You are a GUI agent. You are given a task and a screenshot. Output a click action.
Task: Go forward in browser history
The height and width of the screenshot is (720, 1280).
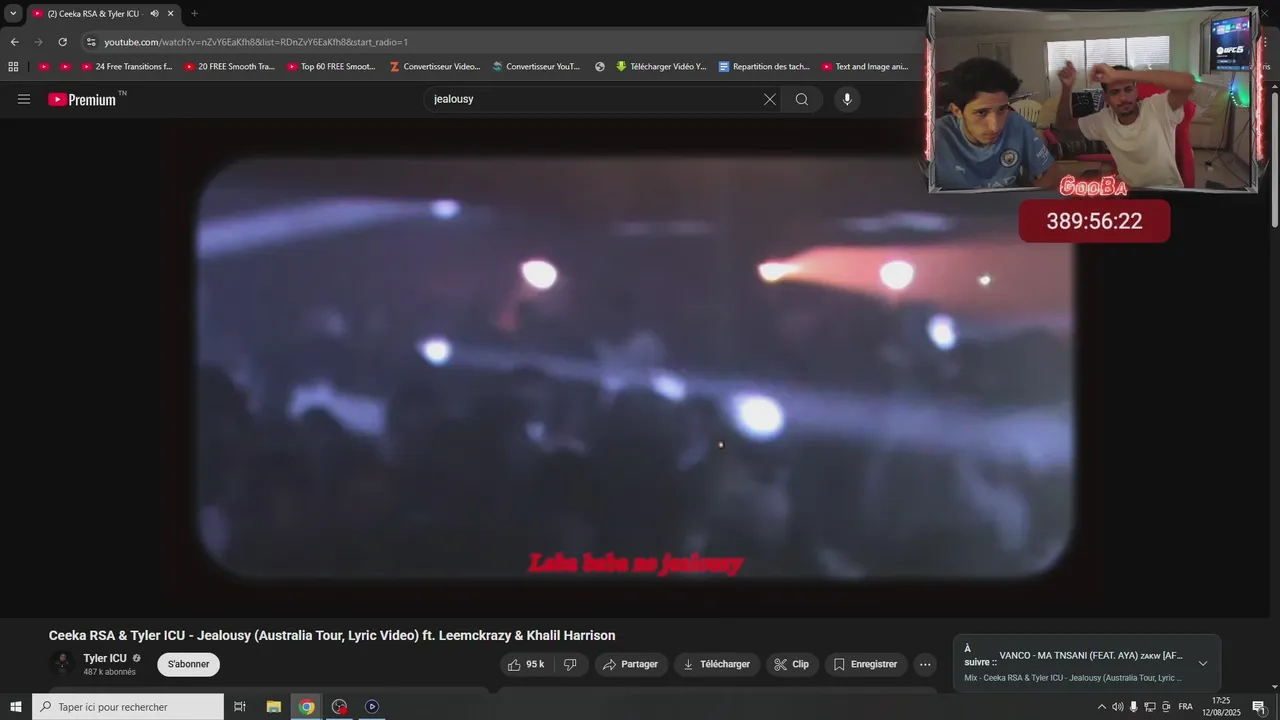point(38,42)
